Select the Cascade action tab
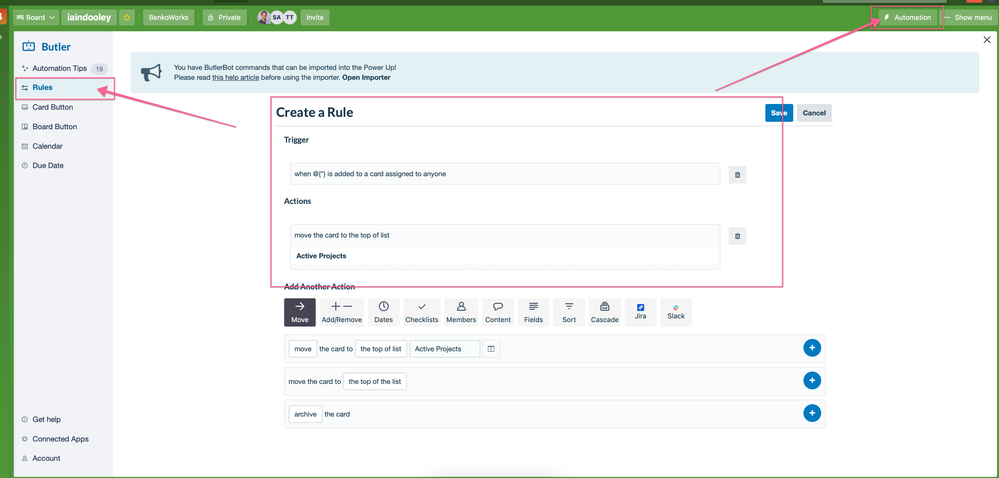The image size is (999, 478). pyautogui.click(x=605, y=312)
